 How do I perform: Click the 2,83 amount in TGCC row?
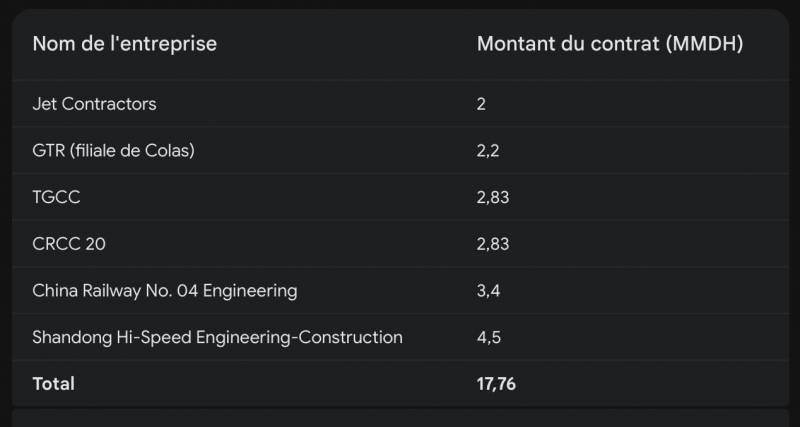click(493, 198)
